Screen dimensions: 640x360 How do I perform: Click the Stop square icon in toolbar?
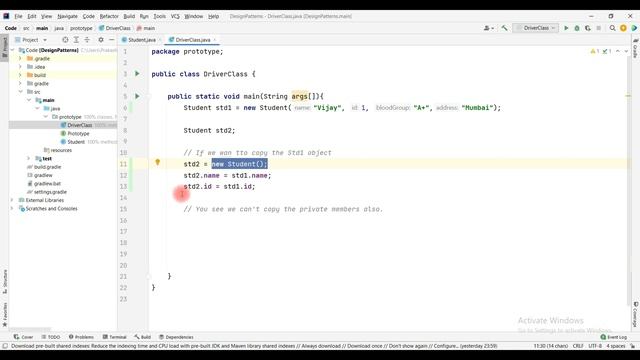pos(598,28)
